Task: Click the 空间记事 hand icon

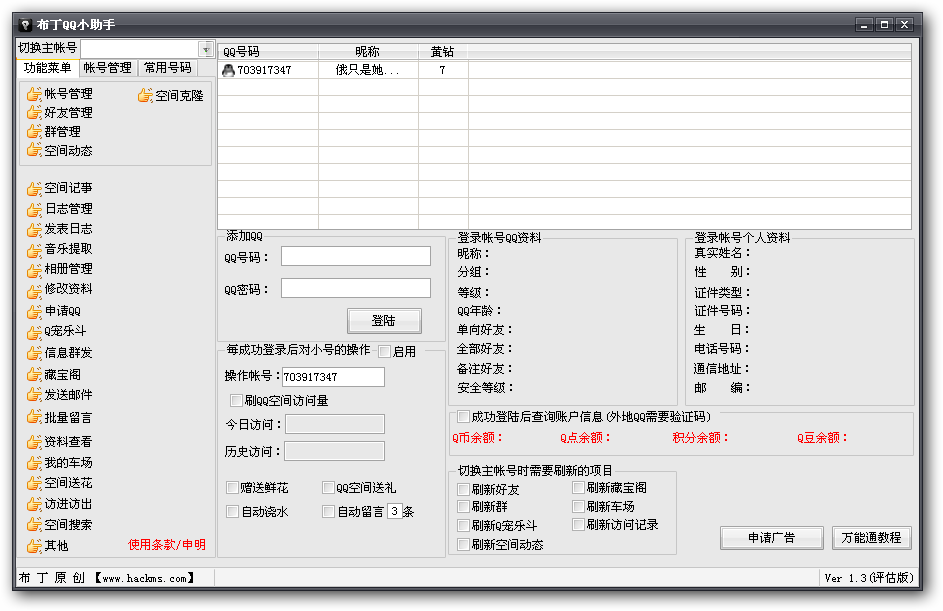Action: (34, 189)
